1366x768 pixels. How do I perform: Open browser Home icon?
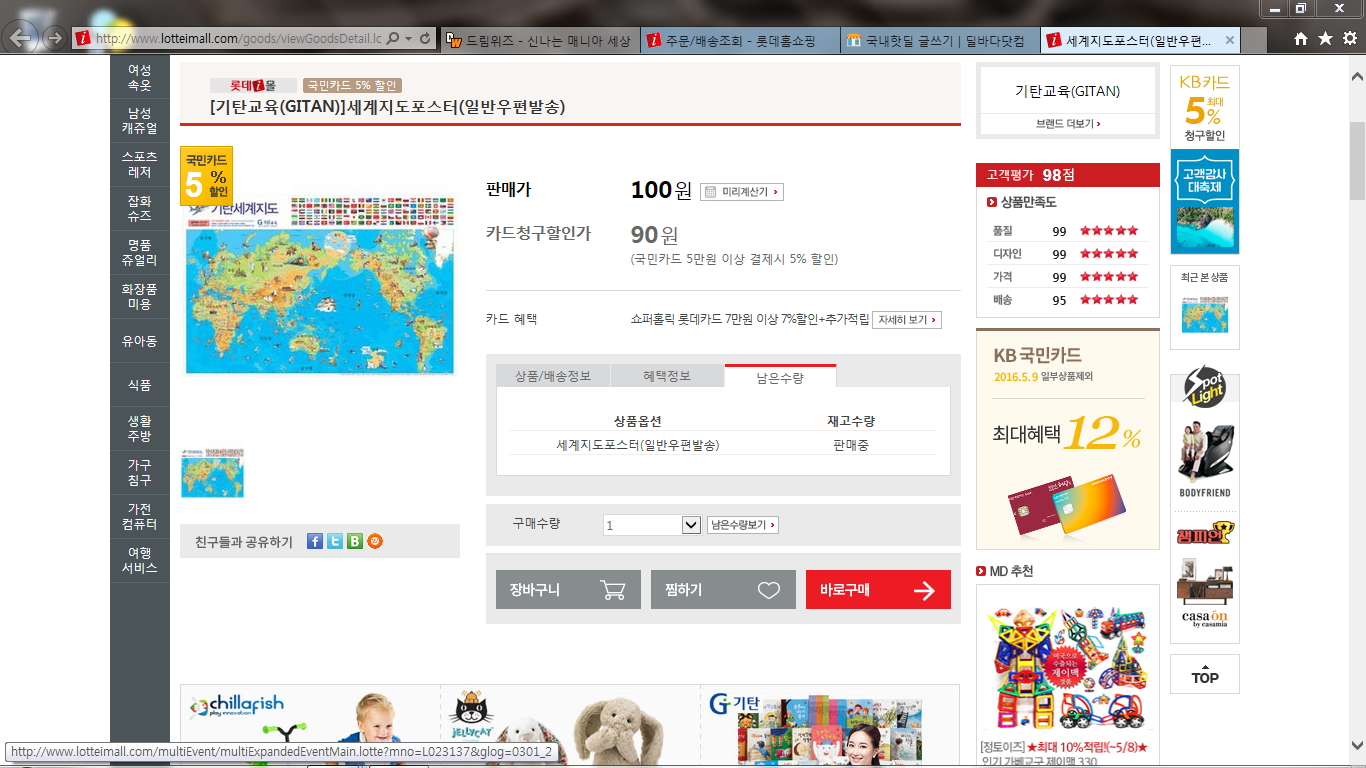tap(1301, 39)
